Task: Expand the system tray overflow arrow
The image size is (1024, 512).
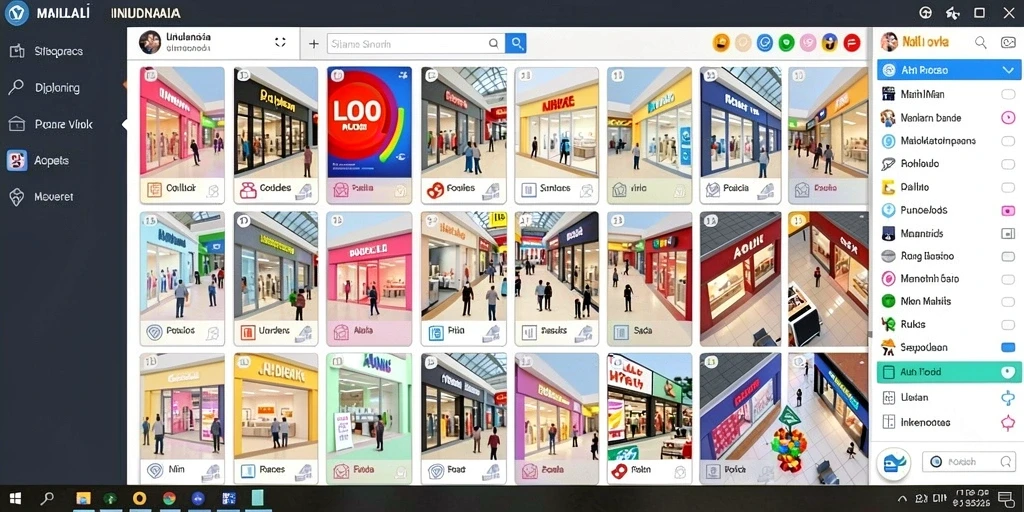Action: click(903, 499)
